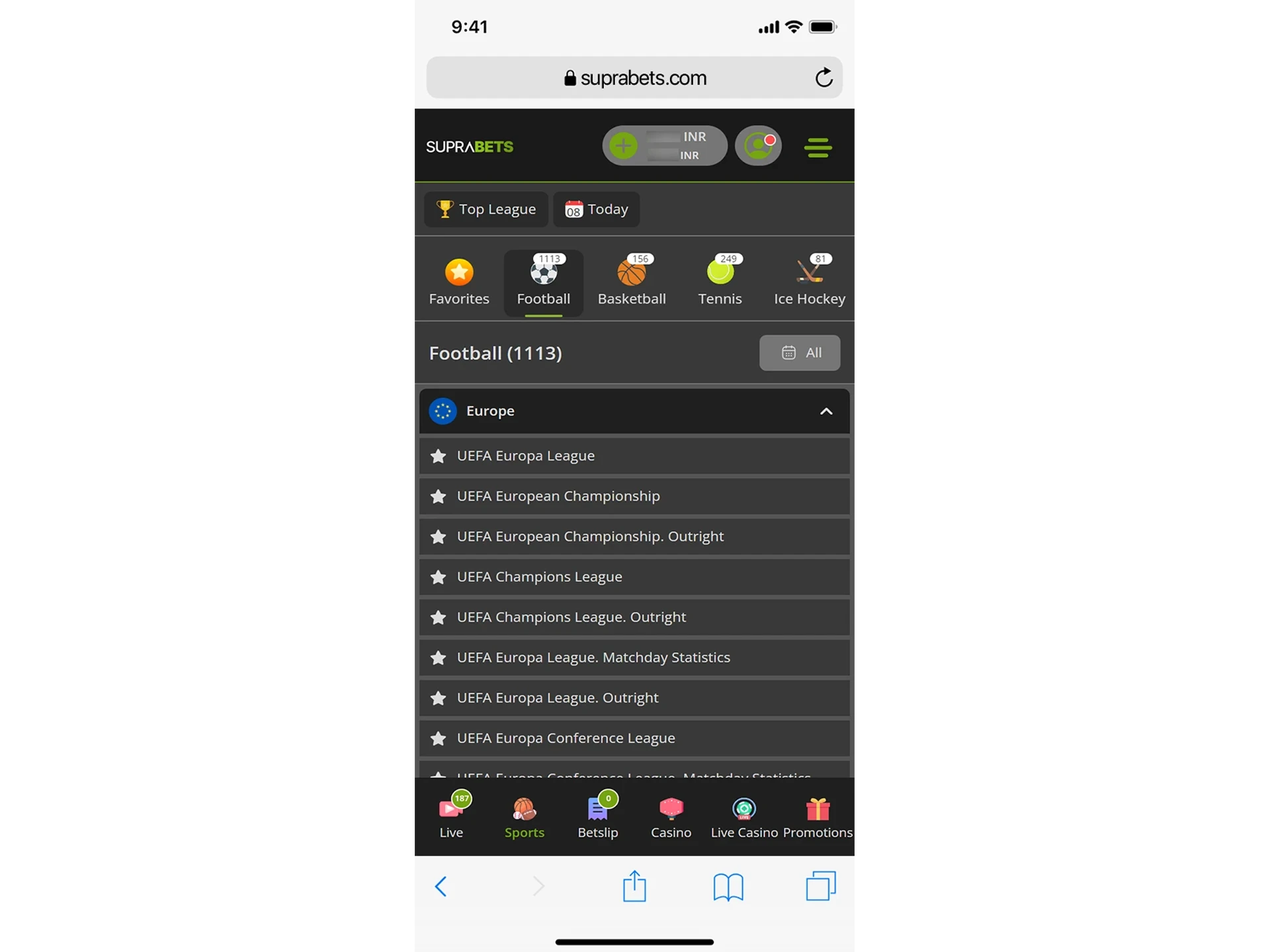The height and width of the screenshot is (952, 1270).
Task: Tap the Casino chip icon
Action: pyautogui.click(x=670, y=809)
